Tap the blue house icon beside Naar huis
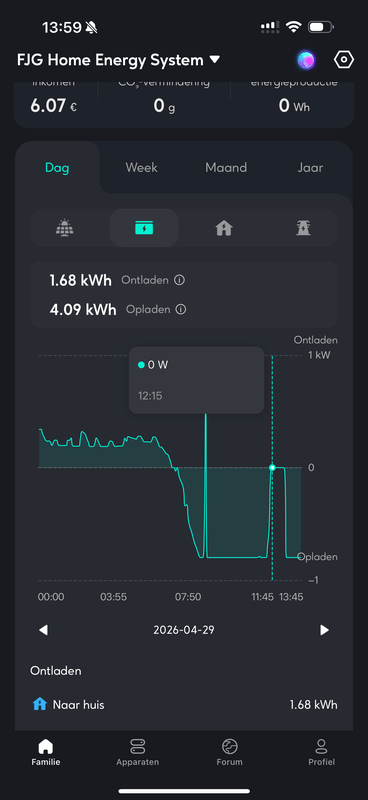The height and width of the screenshot is (800, 368). pyautogui.click(x=40, y=705)
